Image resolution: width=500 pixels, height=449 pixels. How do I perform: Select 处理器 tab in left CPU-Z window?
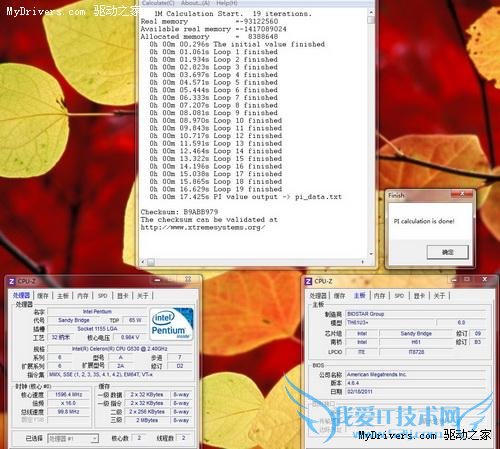pos(21,295)
